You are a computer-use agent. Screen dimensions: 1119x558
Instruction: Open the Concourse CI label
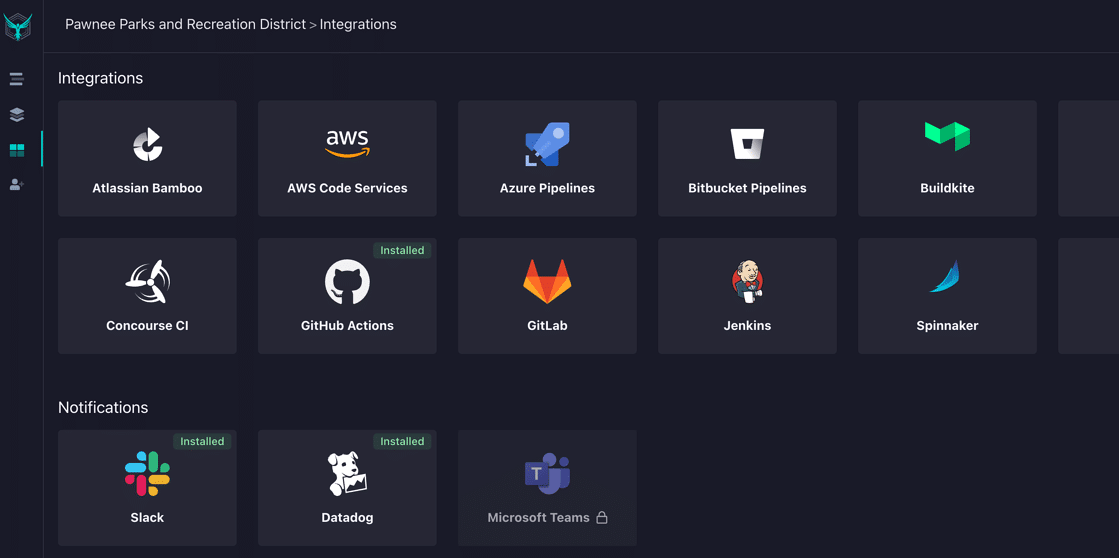click(x=147, y=325)
